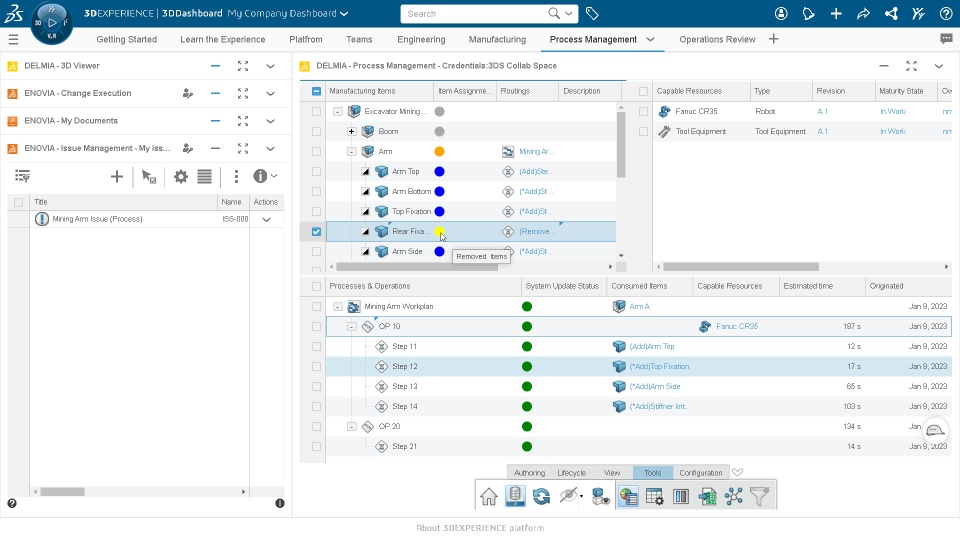Check the Tool Equipment resource checkbox
Image resolution: width=960 pixels, height=540 pixels.
point(643,132)
